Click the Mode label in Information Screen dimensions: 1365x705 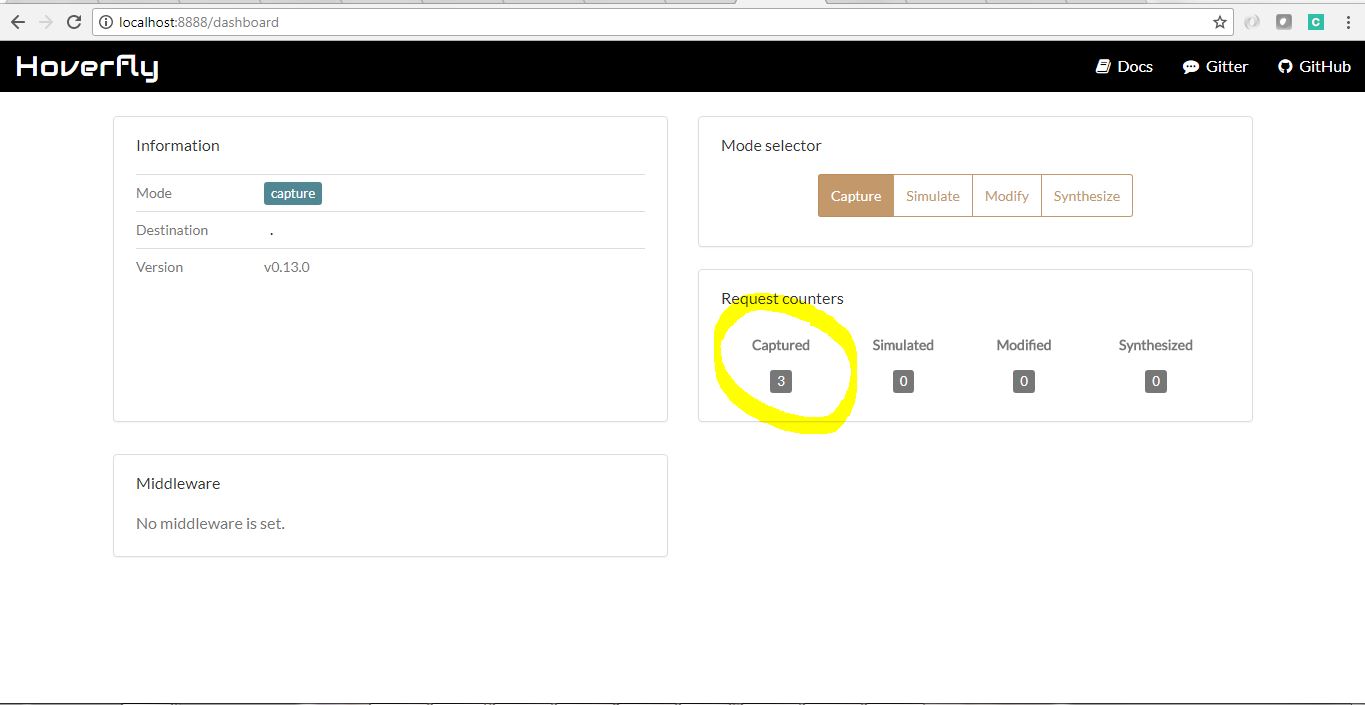pos(154,193)
